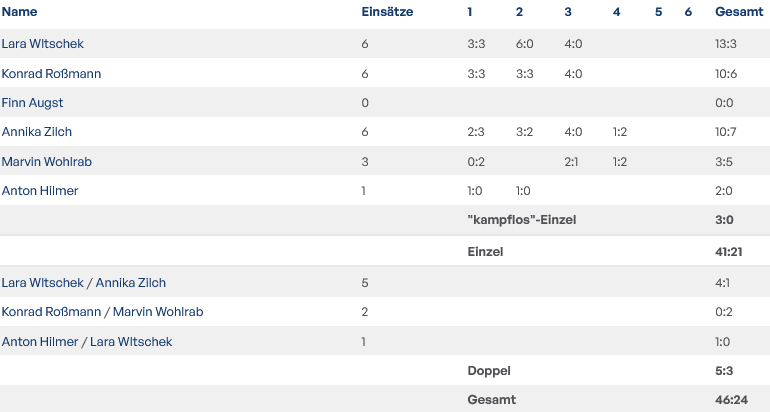Click the column header labeled 4
The width and height of the screenshot is (770, 412).
[617, 12]
